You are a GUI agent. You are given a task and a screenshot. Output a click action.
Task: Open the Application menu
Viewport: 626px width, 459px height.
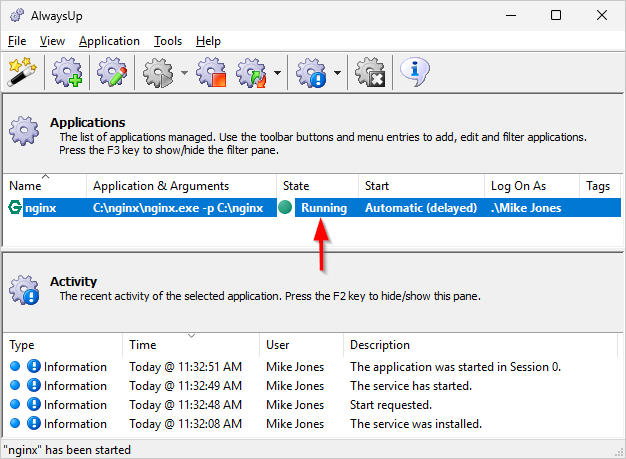click(x=109, y=41)
